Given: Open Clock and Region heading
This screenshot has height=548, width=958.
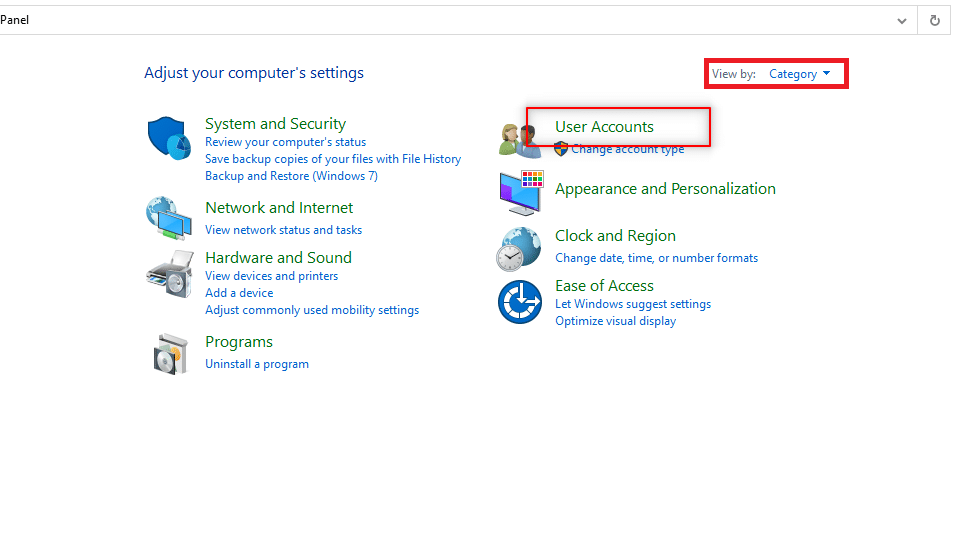Looking at the screenshot, I should click(x=615, y=236).
